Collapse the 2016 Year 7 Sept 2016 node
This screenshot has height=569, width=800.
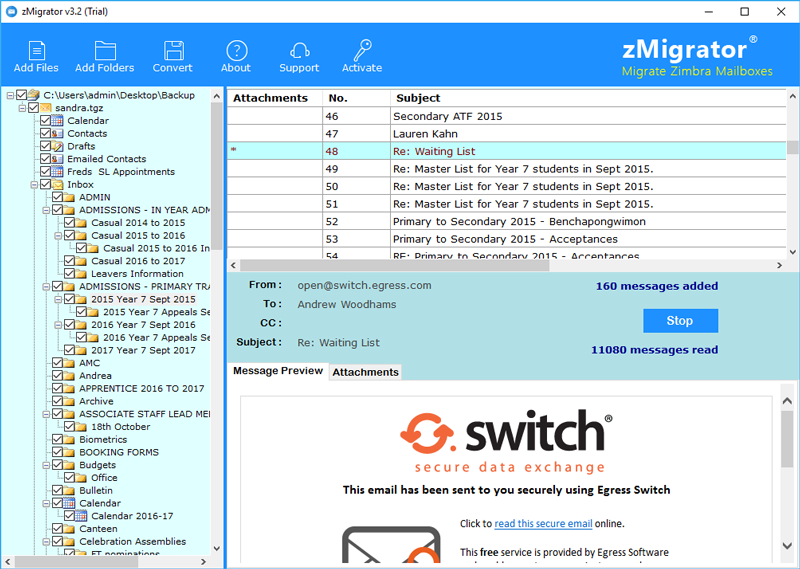point(58,325)
